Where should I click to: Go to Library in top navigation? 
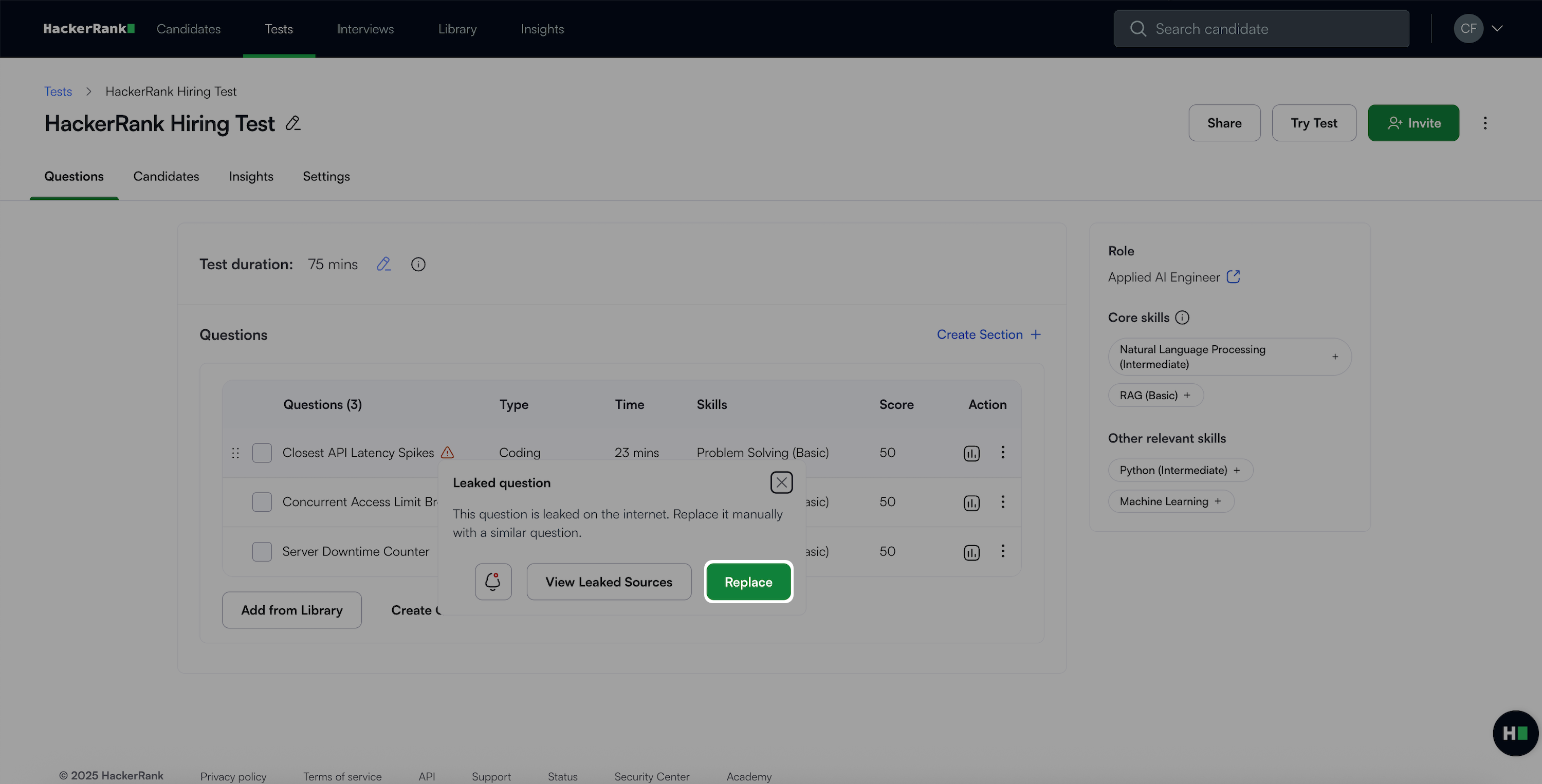tap(457, 29)
